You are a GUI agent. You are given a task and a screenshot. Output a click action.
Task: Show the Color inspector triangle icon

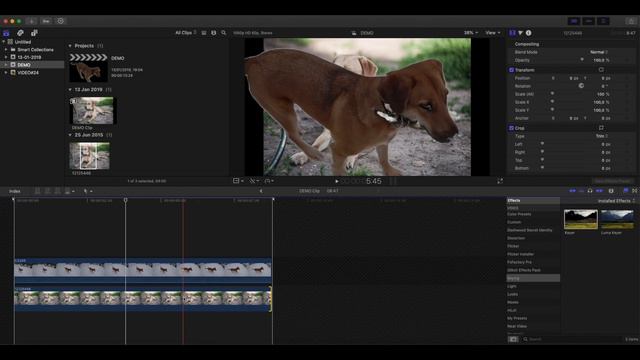(520, 33)
